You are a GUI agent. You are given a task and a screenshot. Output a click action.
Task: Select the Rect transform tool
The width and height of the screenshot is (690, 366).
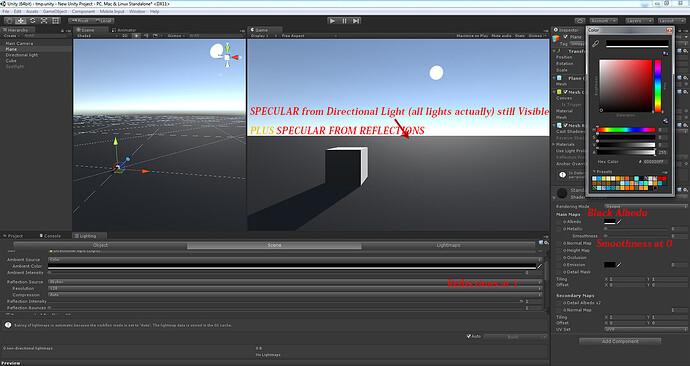tap(55, 21)
